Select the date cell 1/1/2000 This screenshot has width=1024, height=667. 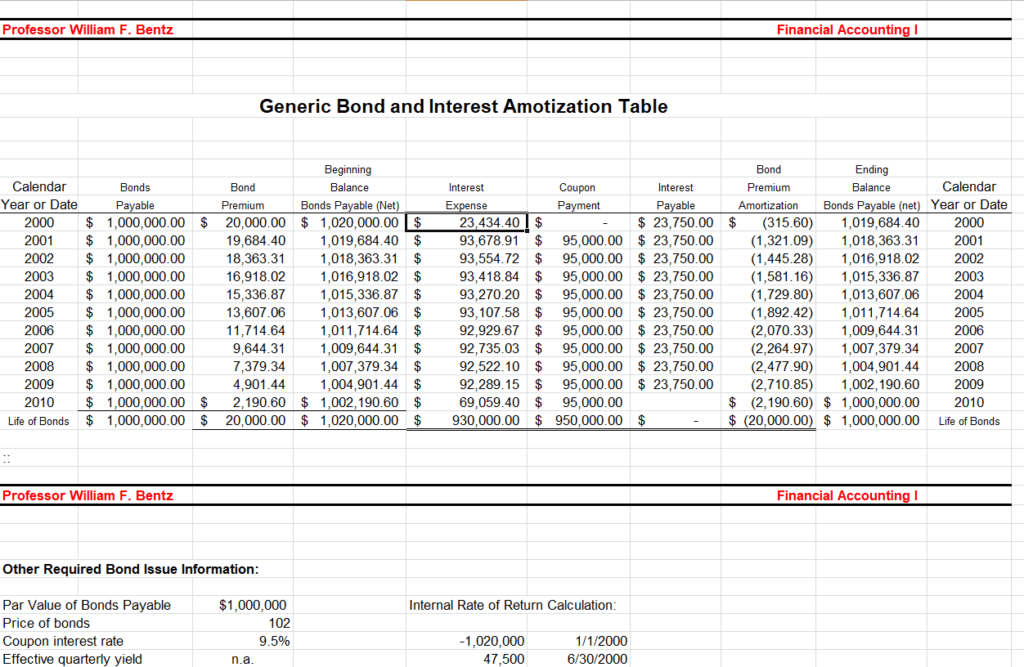pyautogui.click(x=578, y=642)
